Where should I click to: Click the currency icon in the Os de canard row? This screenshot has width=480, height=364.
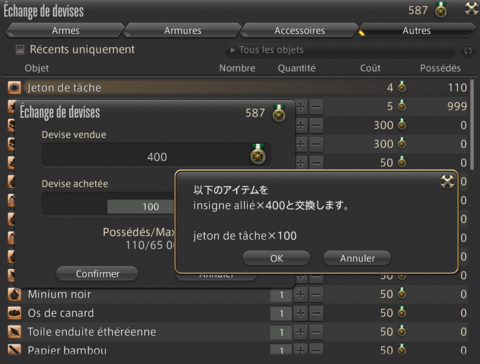click(402, 312)
